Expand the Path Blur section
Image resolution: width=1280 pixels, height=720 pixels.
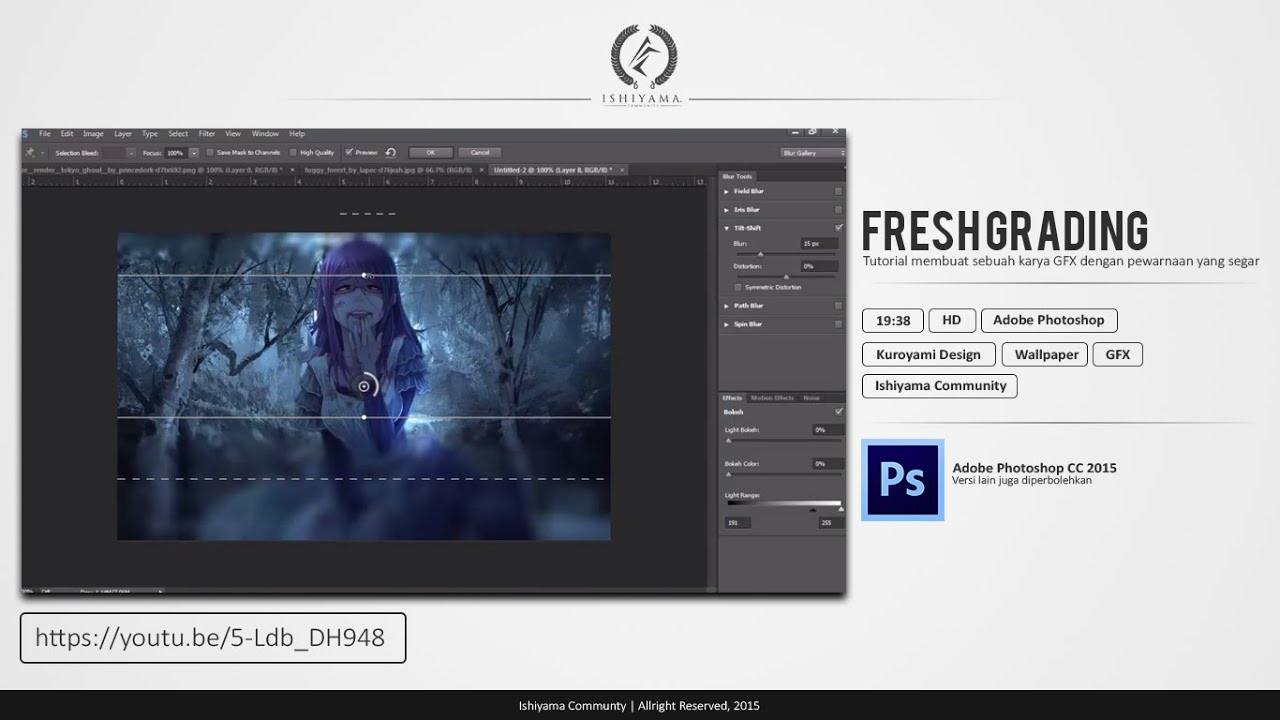tap(727, 306)
